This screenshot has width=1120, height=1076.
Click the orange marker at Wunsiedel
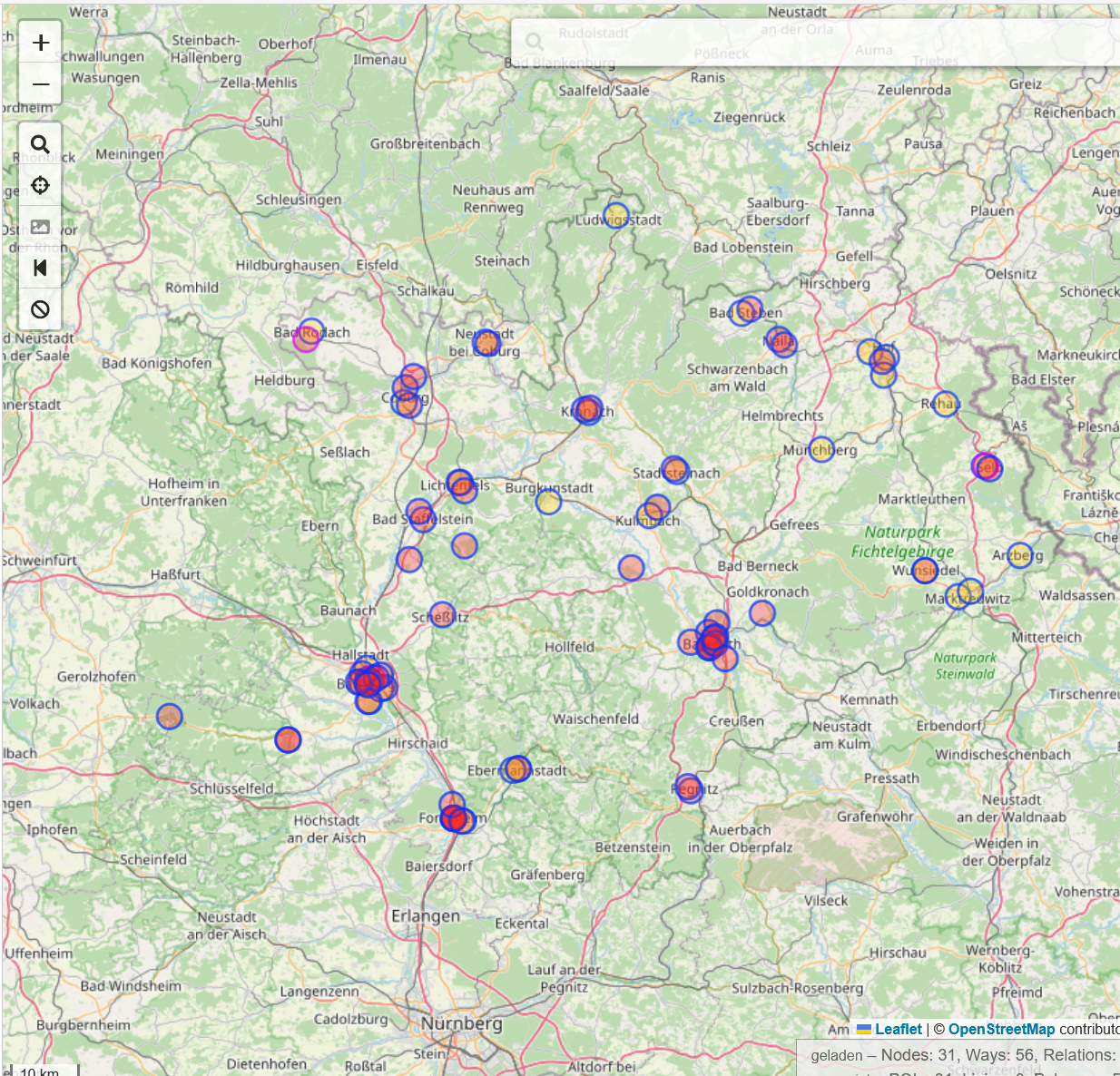(925, 570)
